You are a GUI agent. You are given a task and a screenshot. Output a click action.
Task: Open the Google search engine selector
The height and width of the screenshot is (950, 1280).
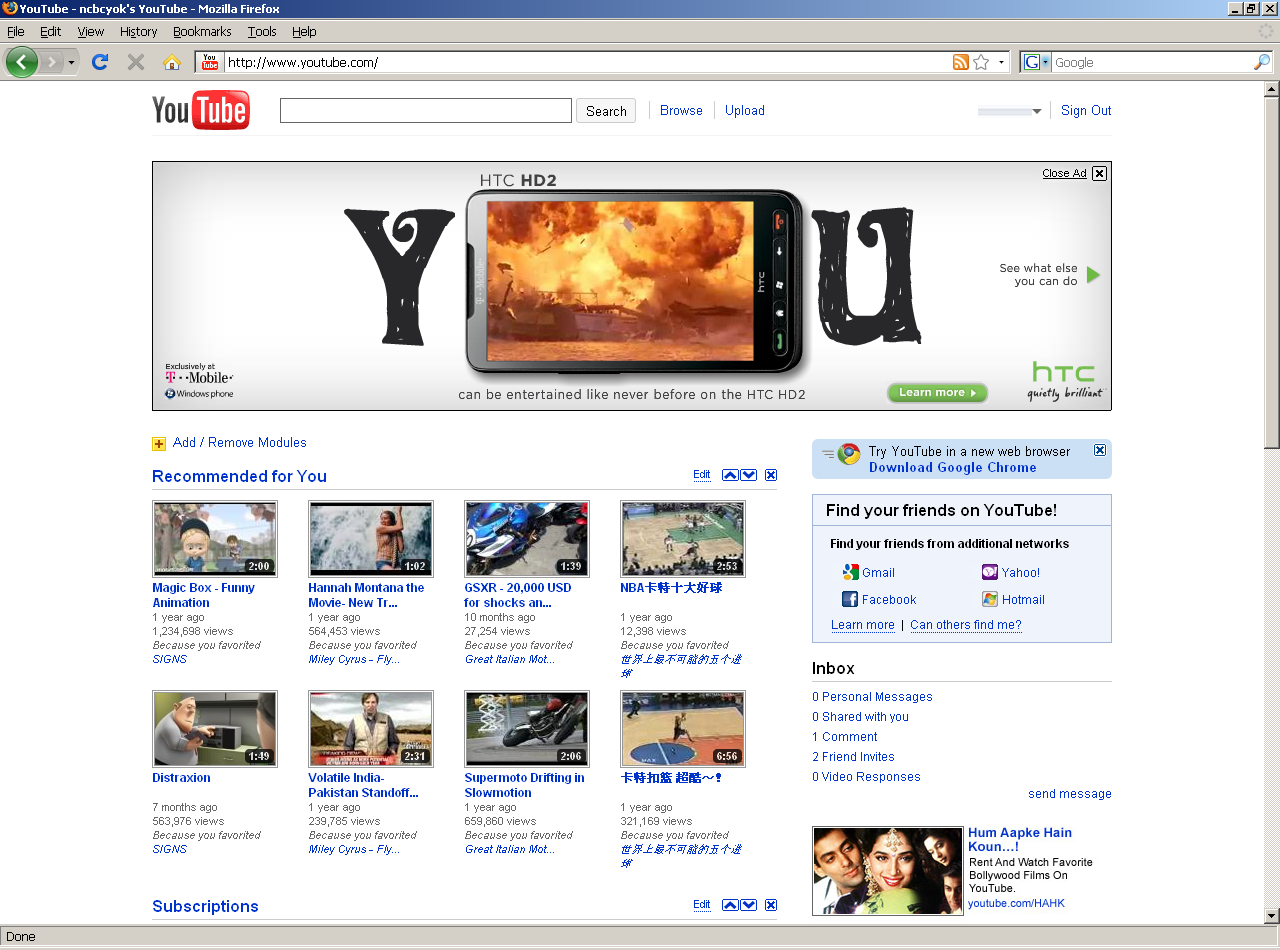click(x=1036, y=62)
